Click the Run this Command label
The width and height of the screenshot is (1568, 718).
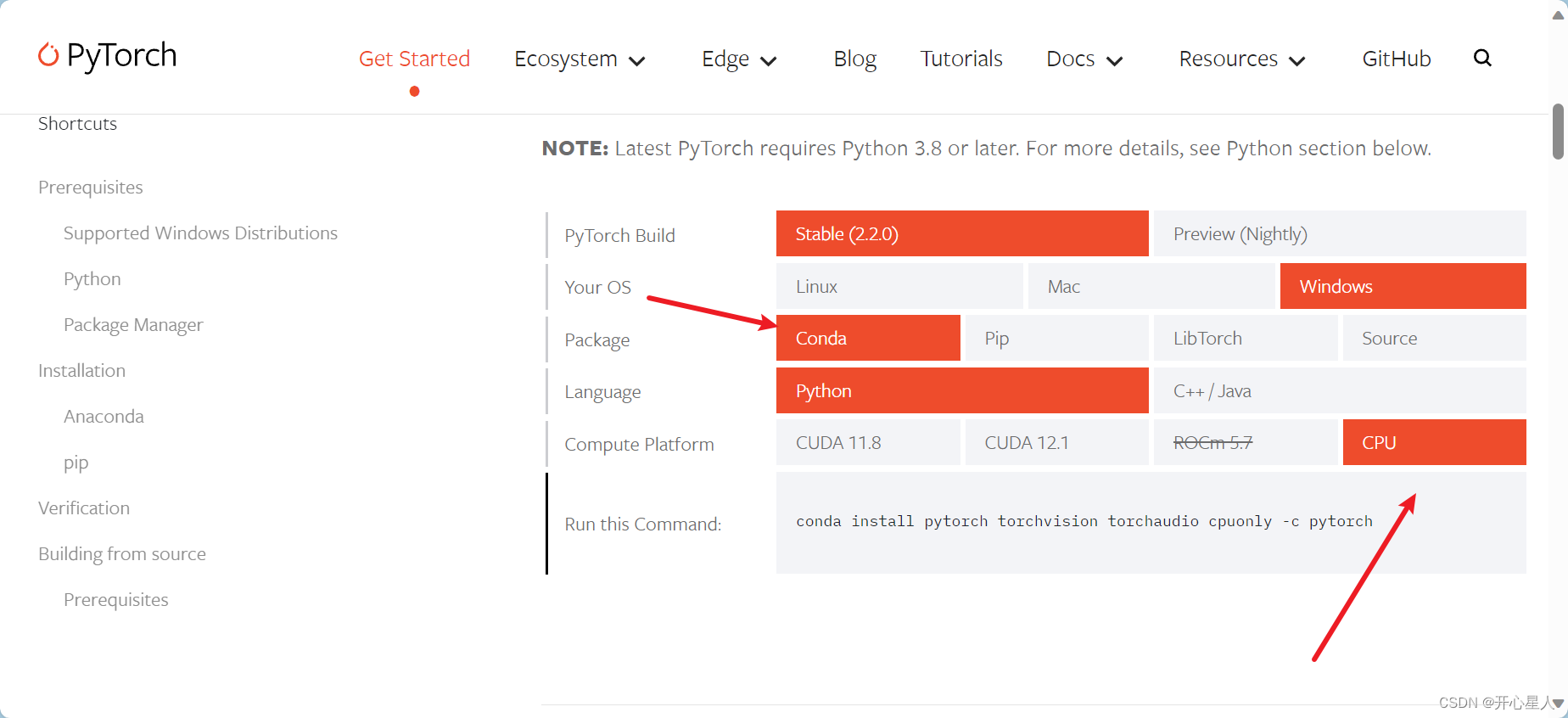pyautogui.click(x=643, y=524)
